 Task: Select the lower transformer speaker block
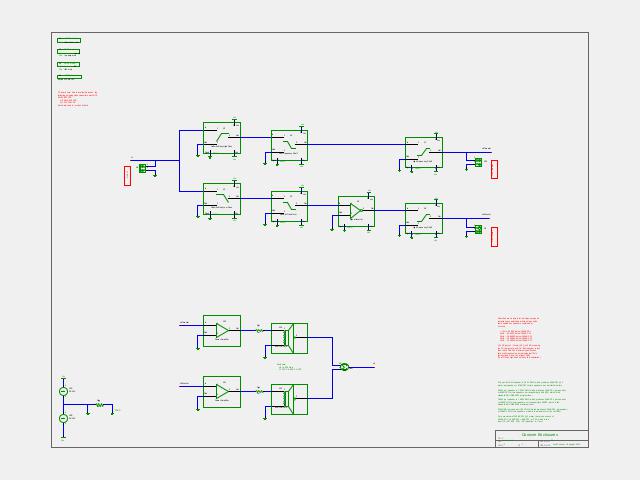coord(289,399)
